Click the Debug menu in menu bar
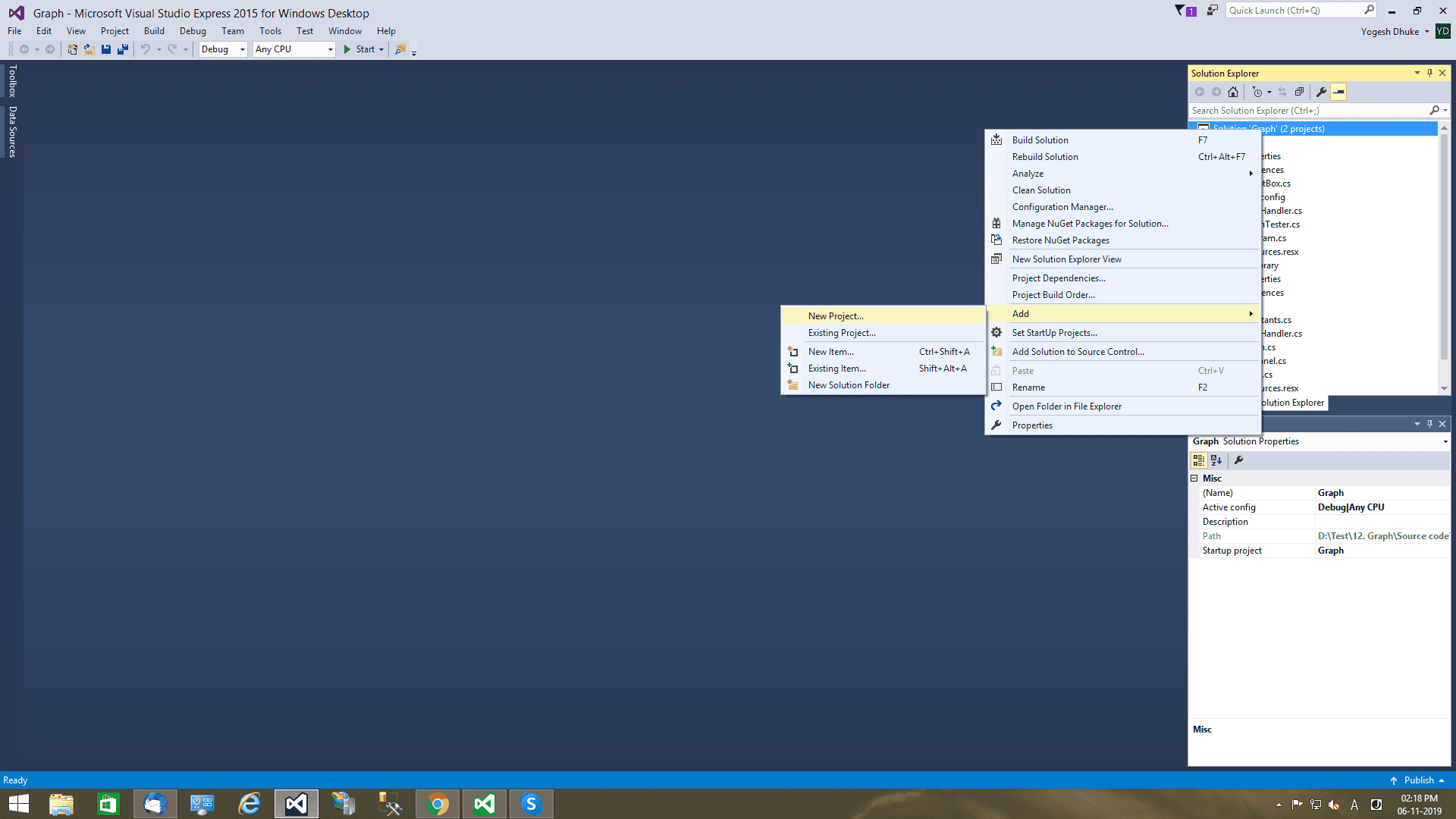 click(192, 30)
